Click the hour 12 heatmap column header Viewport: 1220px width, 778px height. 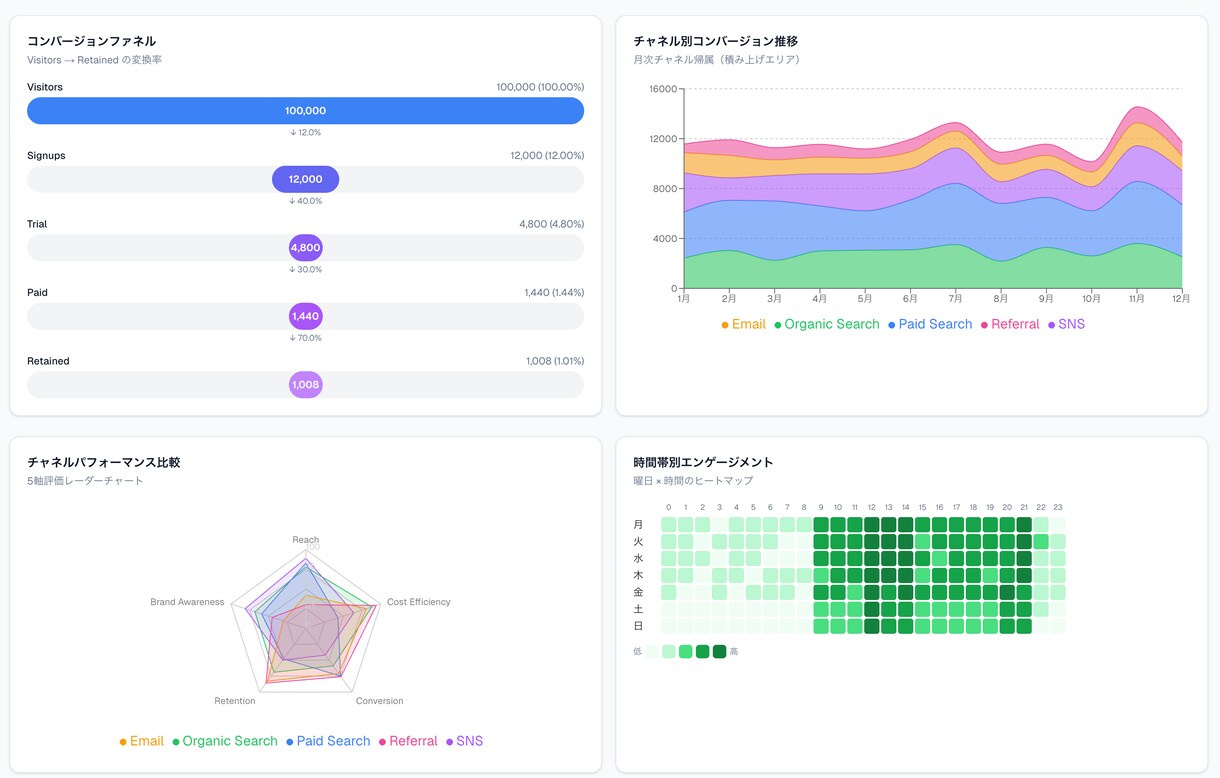pyautogui.click(x=872, y=508)
